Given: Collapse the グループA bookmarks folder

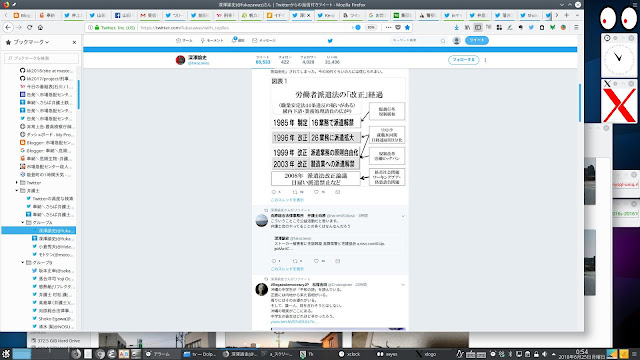Looking at the screenshot, I should point(23,222).
